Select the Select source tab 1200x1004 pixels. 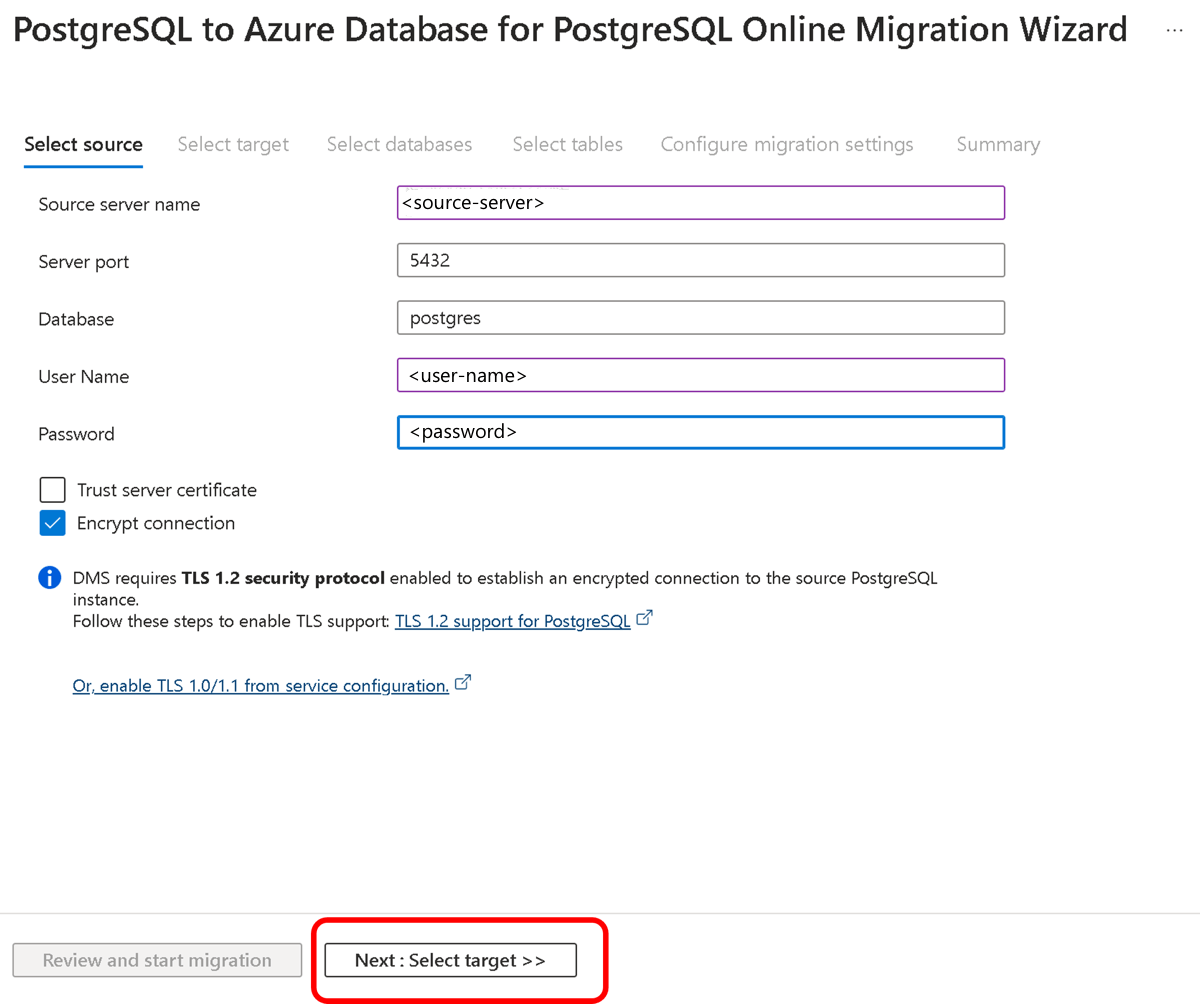[83, 144]
